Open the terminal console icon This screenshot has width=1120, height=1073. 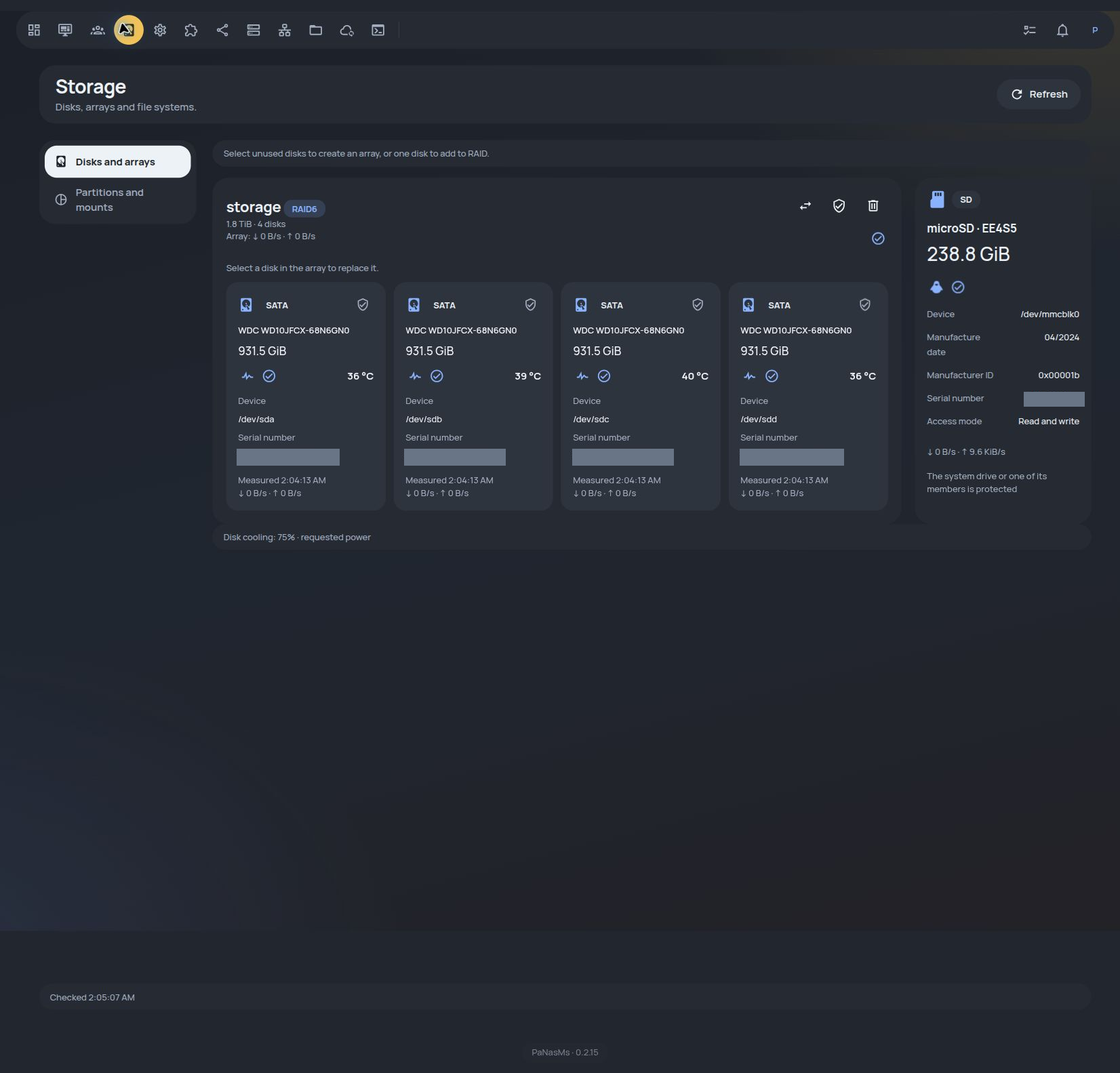tap(378, 30)
